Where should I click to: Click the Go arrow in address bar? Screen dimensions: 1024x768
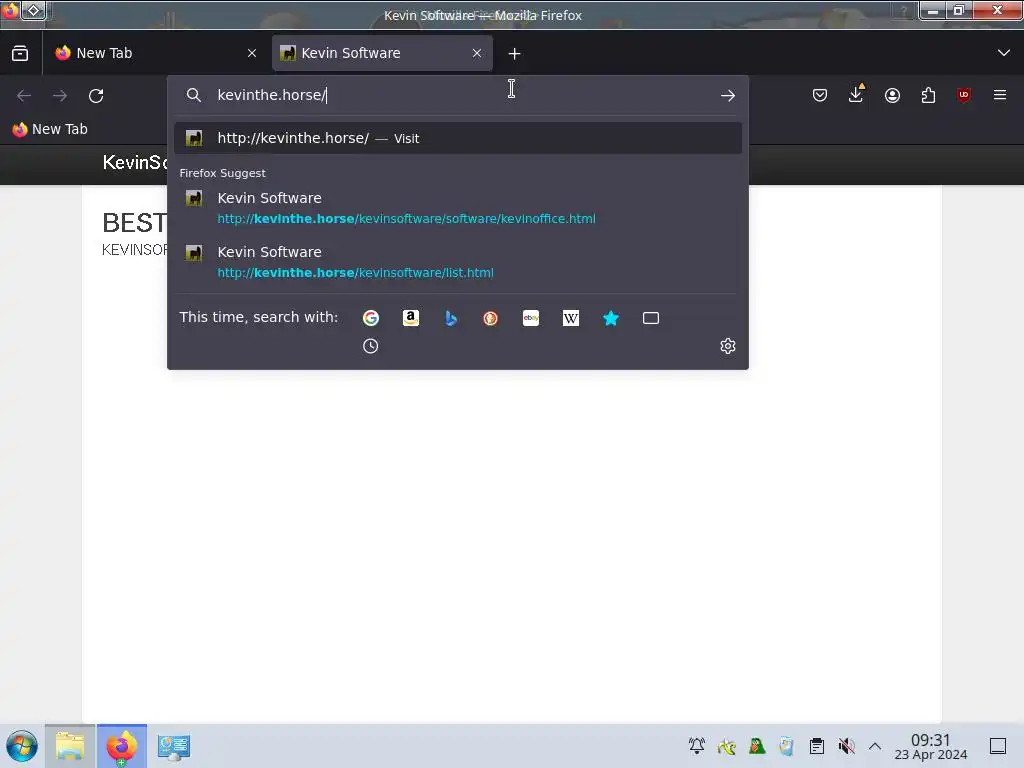tap(728, 95)
